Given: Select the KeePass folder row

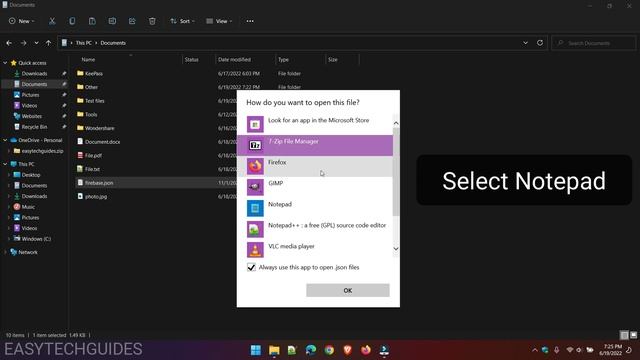Looking at the screenshot, I should 93,73.
